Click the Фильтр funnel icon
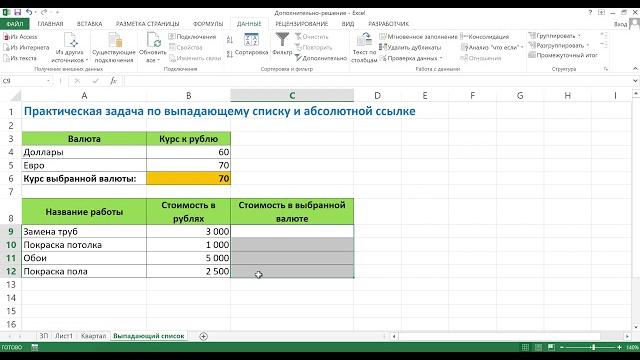 pyautogui.click(x=282, y=41)
